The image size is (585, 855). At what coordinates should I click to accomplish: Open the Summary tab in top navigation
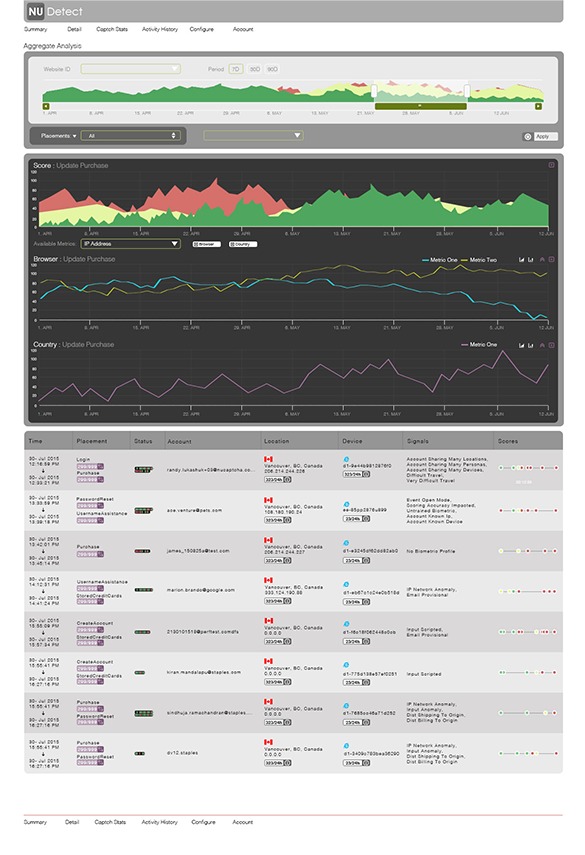pyautogui.click(x=35, y=29)
